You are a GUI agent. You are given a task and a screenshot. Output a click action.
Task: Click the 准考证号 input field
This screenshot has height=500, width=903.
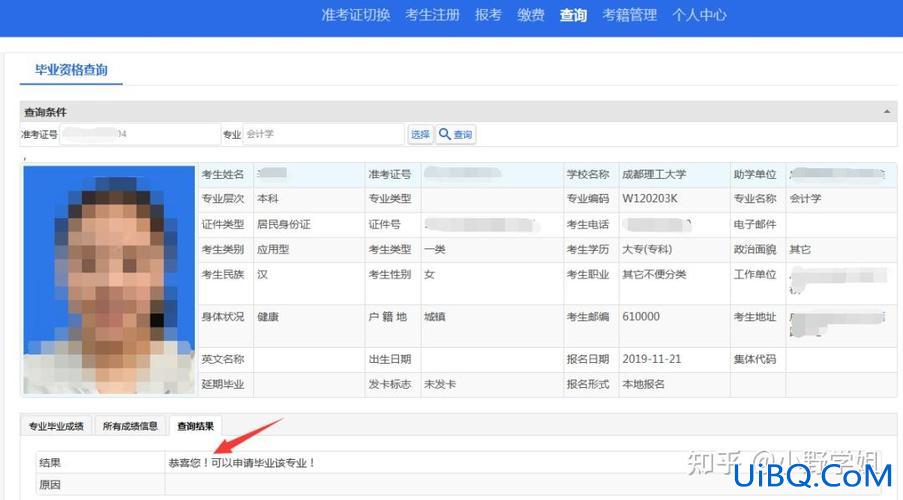click(140, 134)
